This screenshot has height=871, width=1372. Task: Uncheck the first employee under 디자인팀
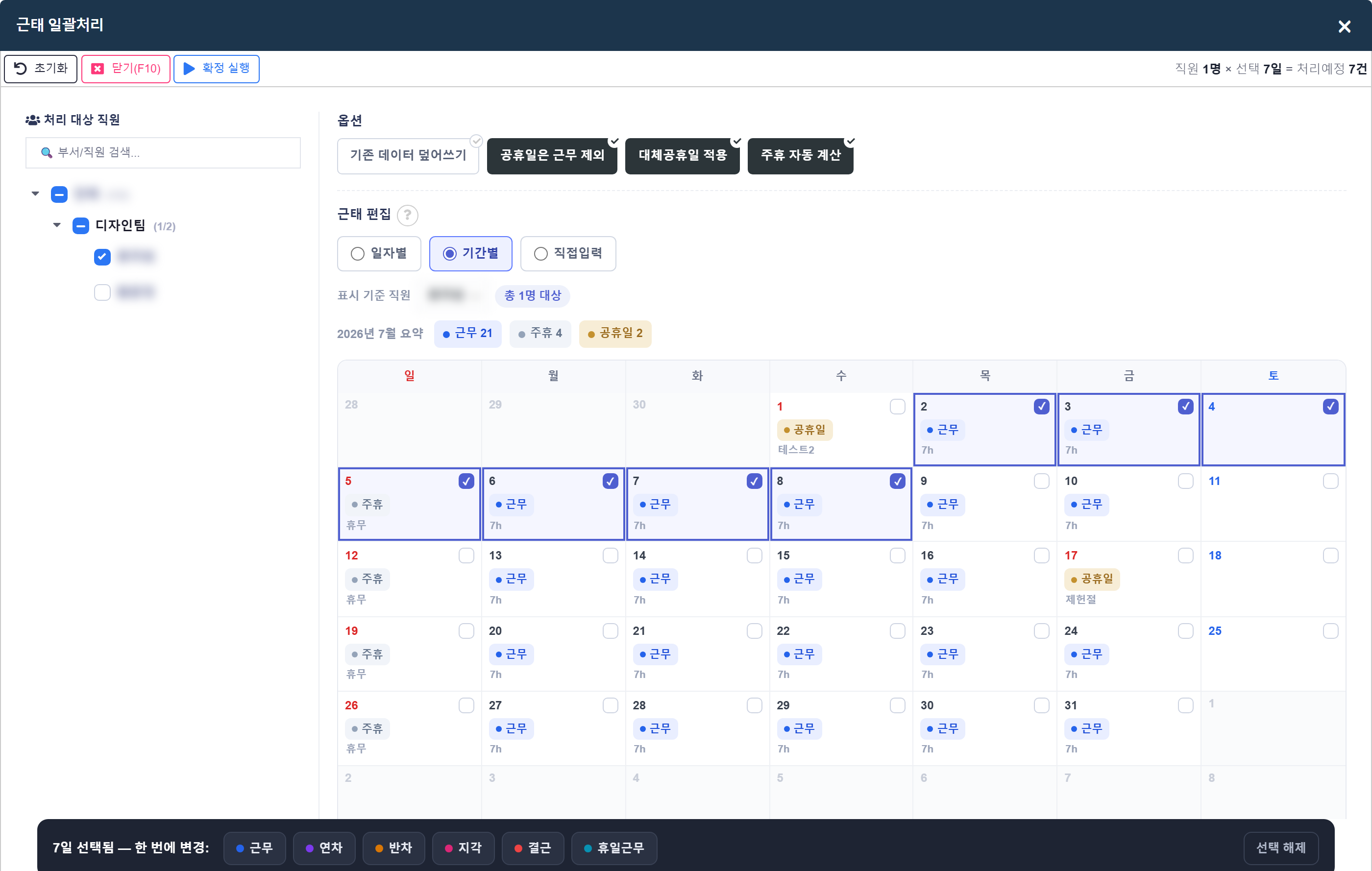[x=102, y=256]
